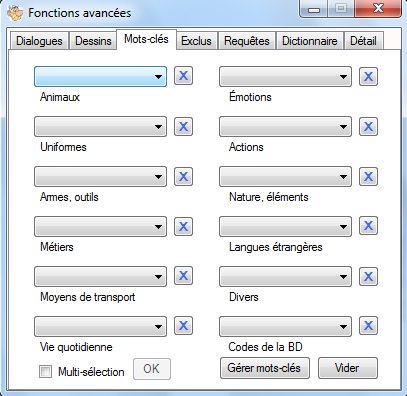The height and width of the screenshot is (396, 407).
Task: Switch to the Dialogues tab
Action: pos(39,41)
